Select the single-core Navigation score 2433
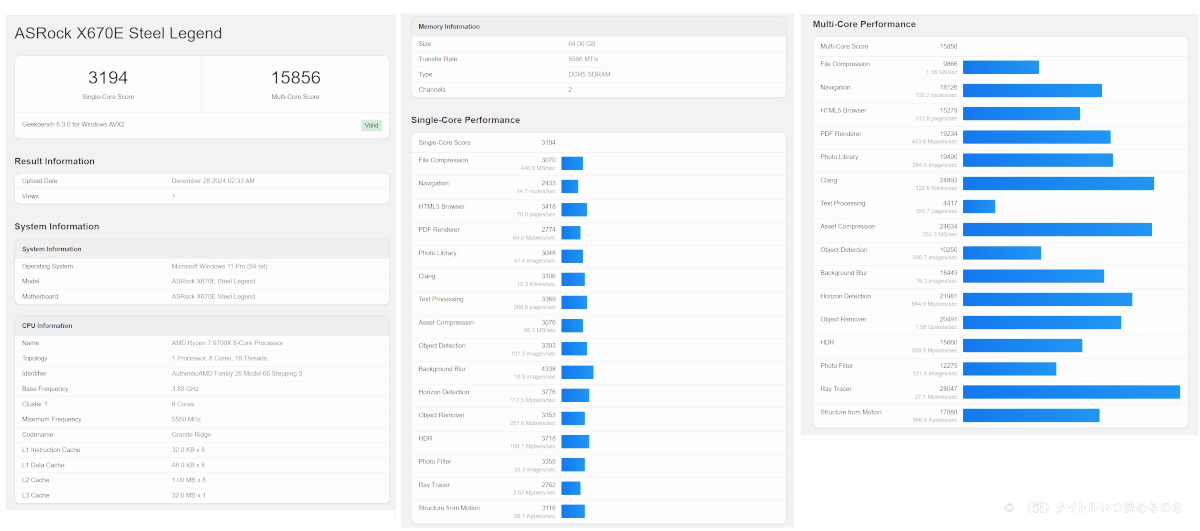The width and height of the screenshot is (1200, 531). pos(549,183)
